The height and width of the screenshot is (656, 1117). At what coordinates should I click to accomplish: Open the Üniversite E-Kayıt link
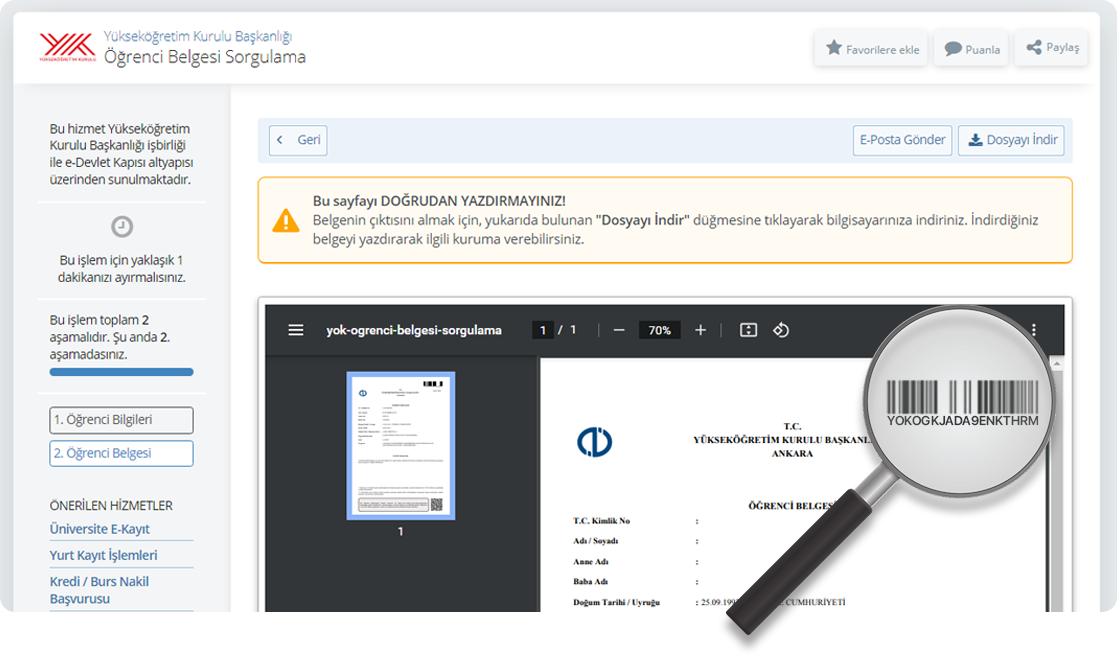[x=100, y=529]
